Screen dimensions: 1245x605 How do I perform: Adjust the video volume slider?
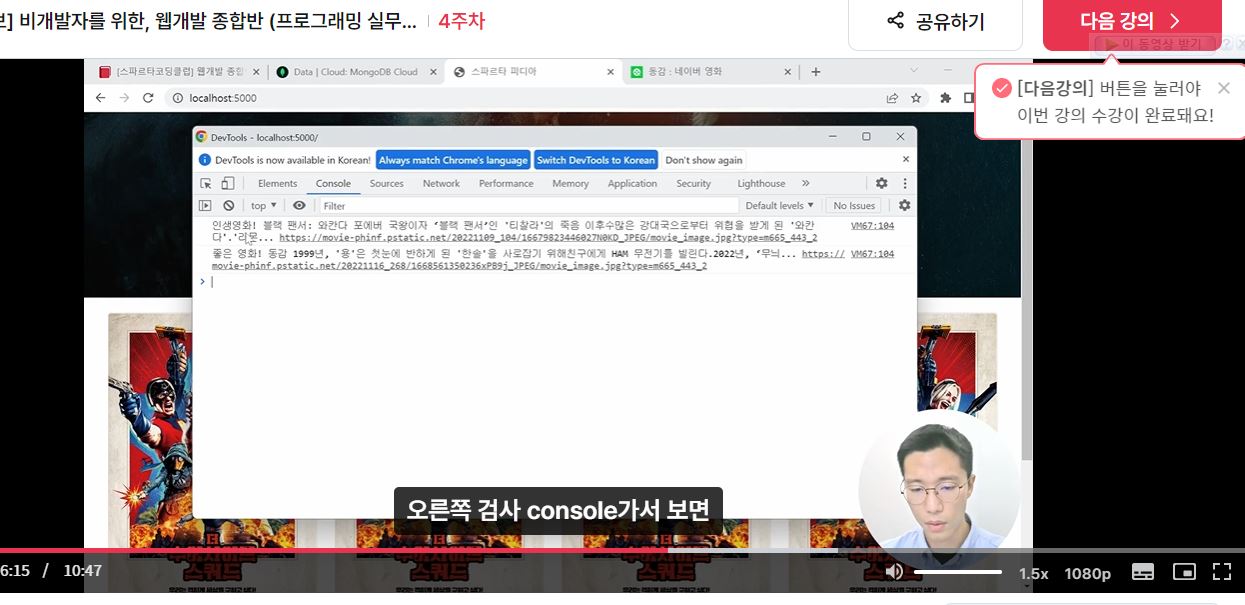957,572
